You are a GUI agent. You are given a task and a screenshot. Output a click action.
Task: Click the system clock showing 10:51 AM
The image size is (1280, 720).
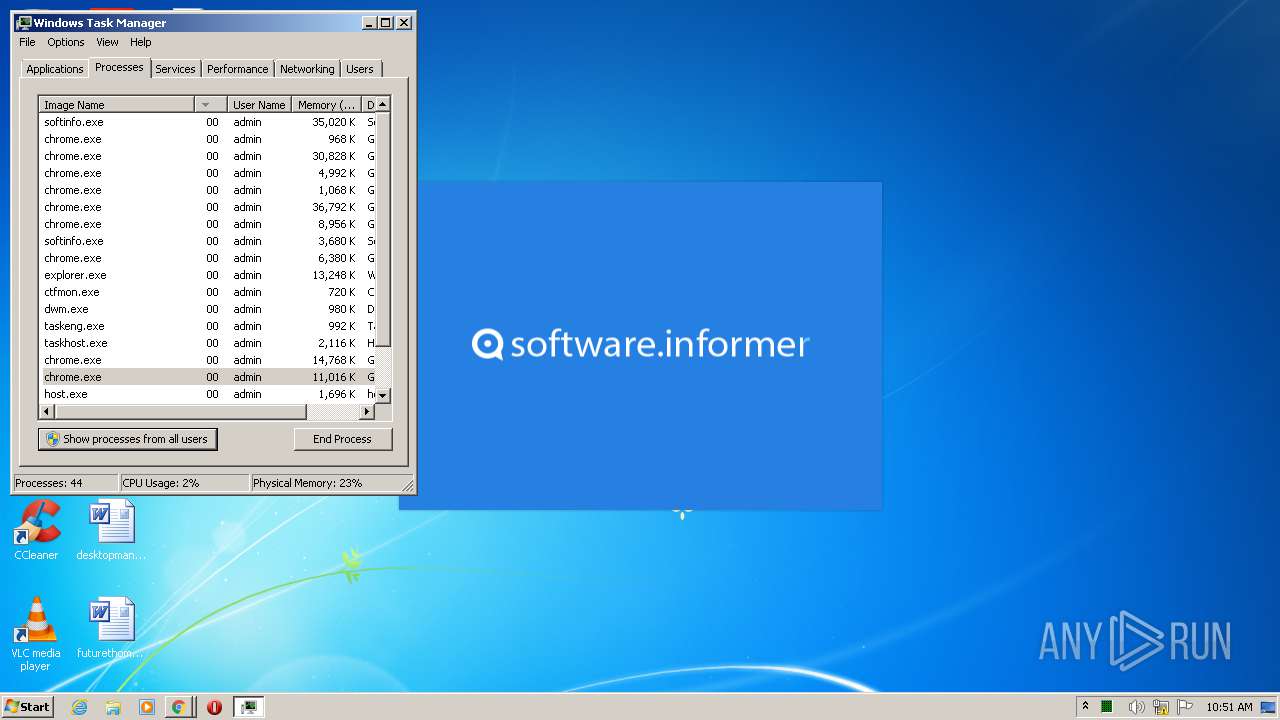[1229, 707]
